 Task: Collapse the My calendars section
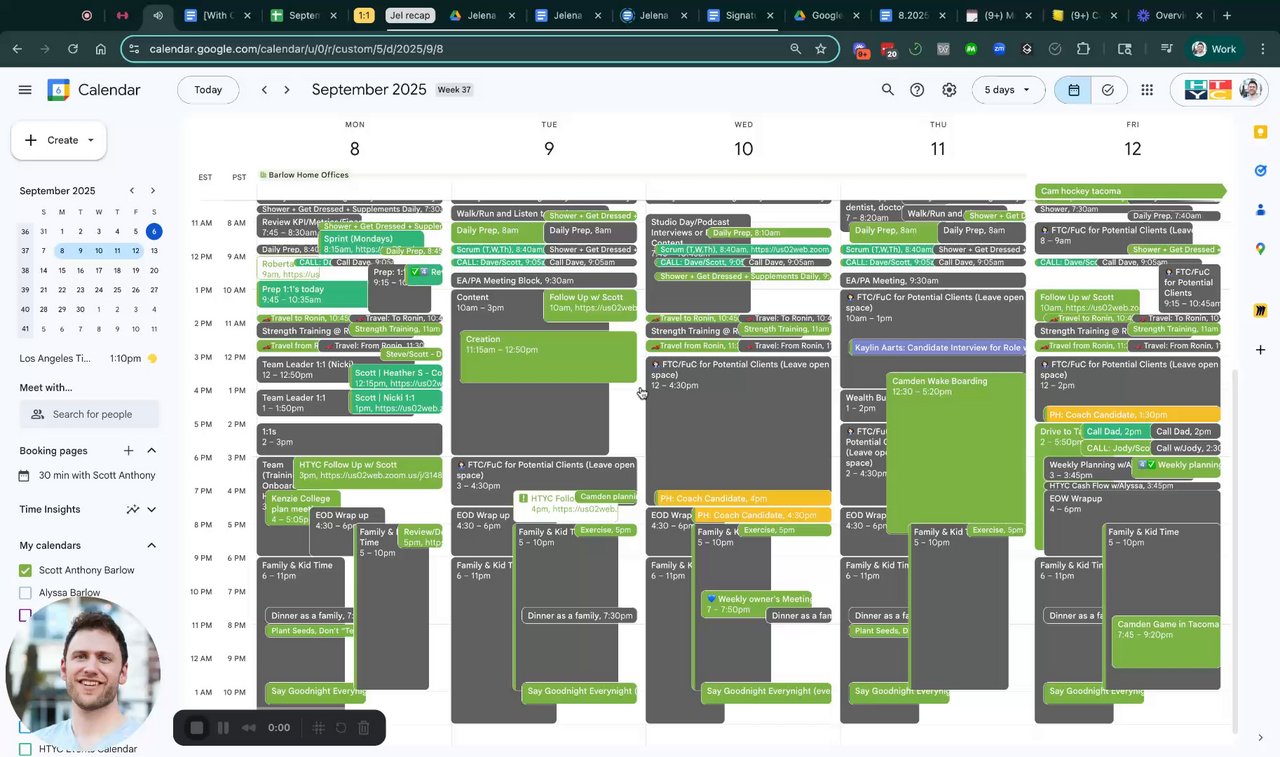coord(152,545)
